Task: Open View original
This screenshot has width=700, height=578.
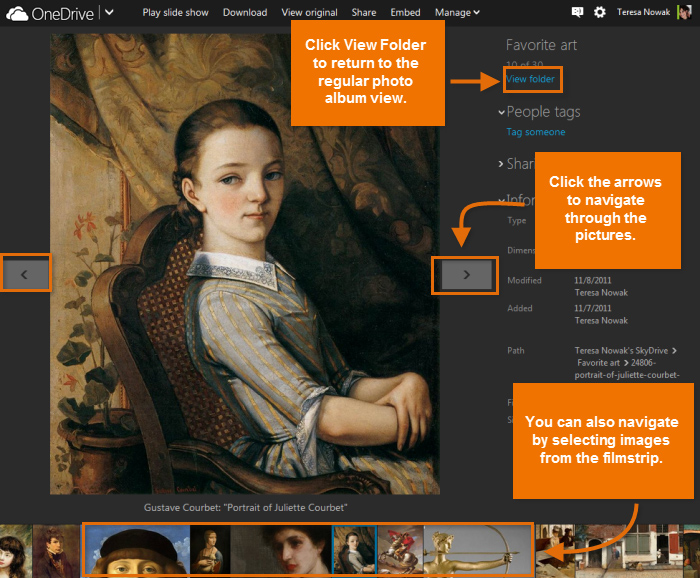Action: pos(309,12)
